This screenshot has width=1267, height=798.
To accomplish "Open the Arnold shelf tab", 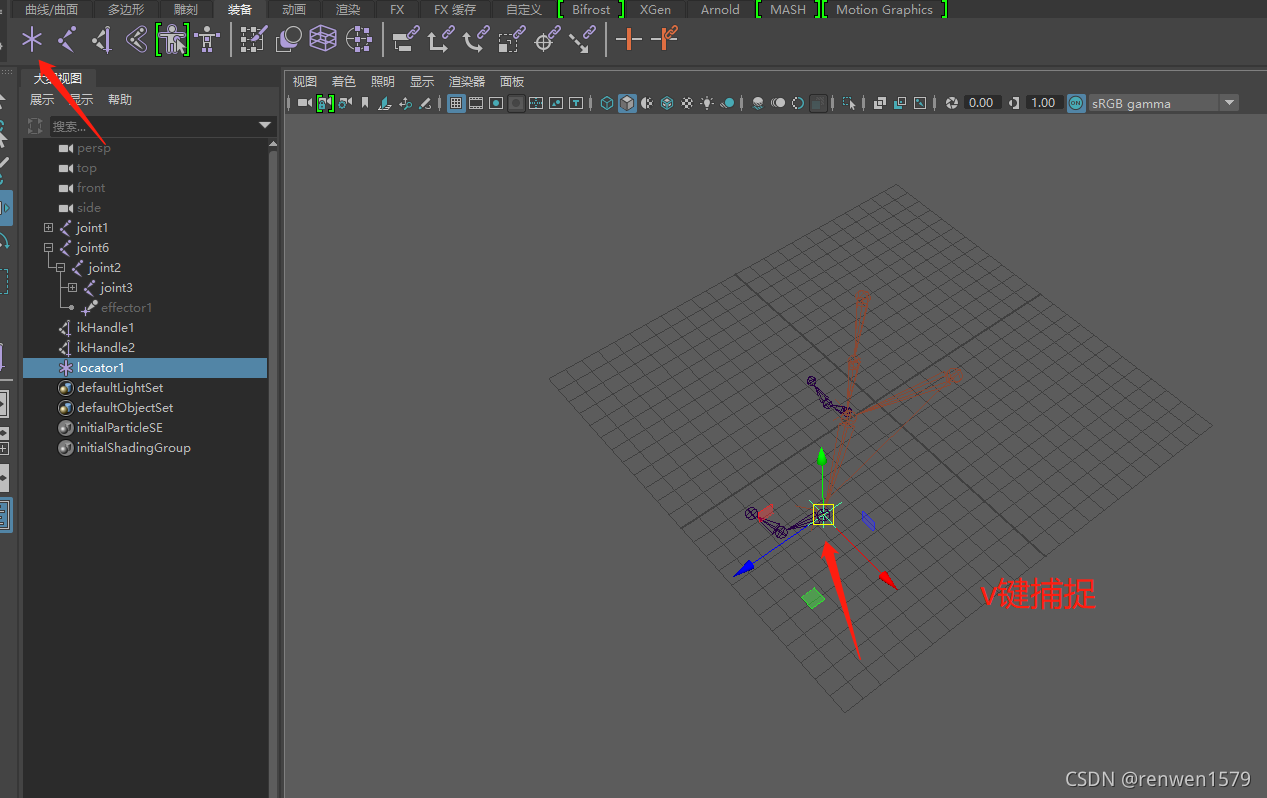I will point(720,10).
